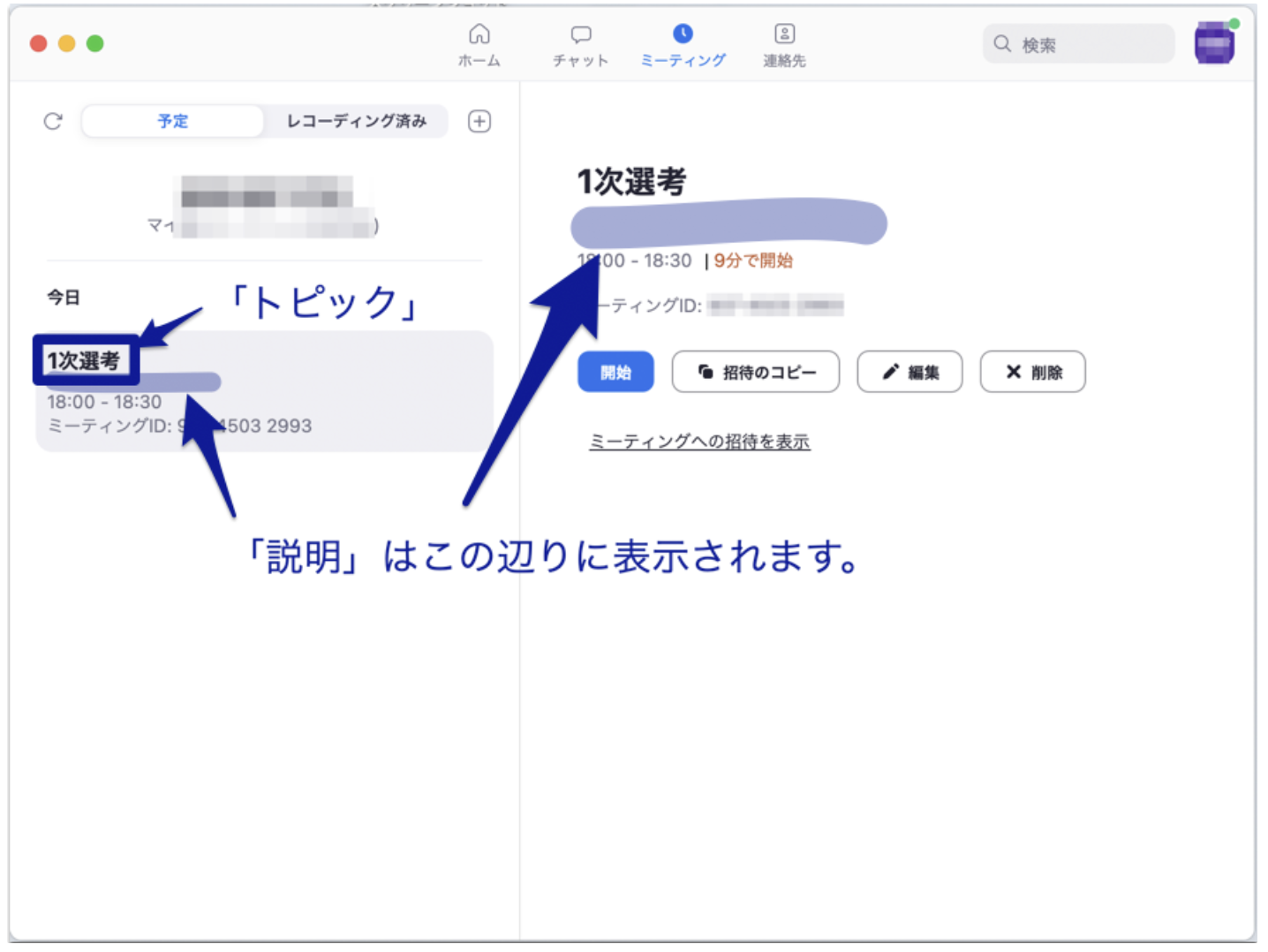Switch to the 予定 tab
The width and height of the screenshot is (1268, 952).
[x=172, y=121]
